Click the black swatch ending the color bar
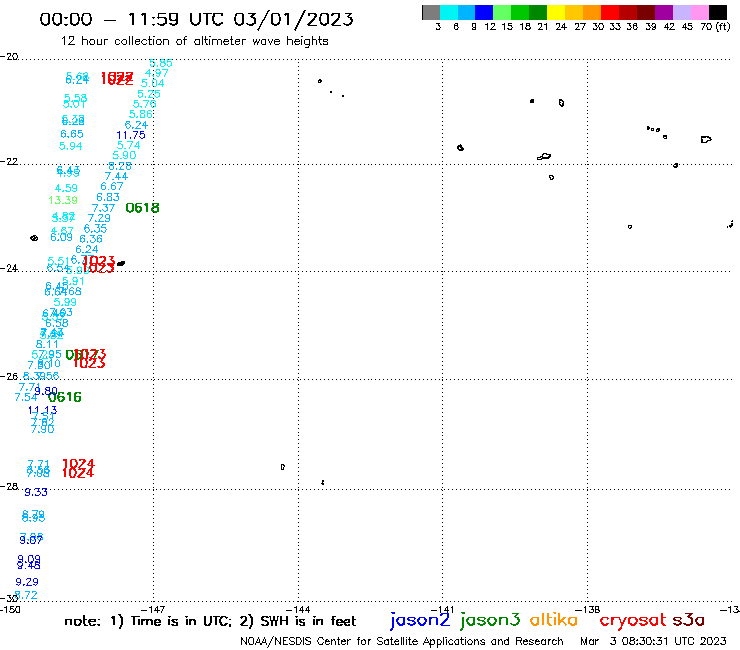Image resolution: width=740 pixels, height=650 pixels. (x=718, y=12)
